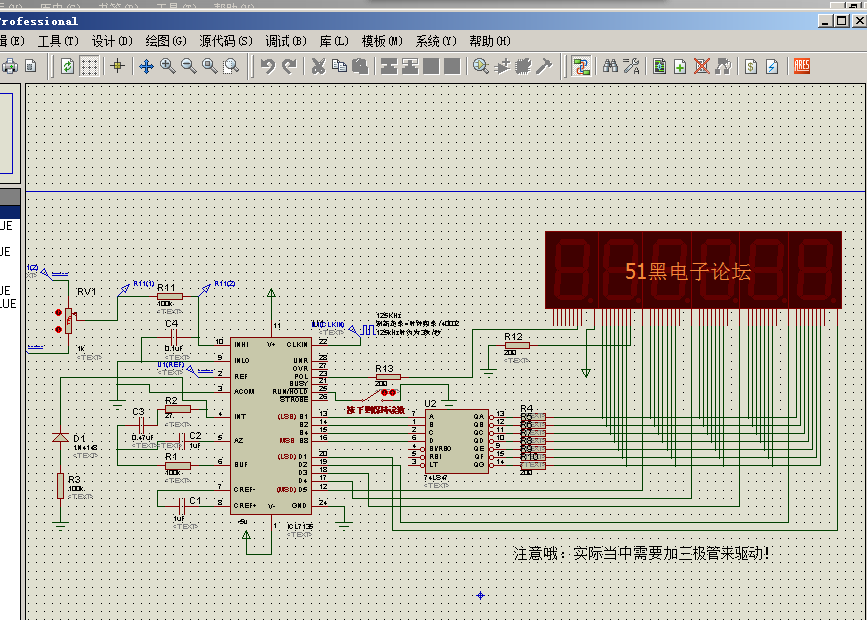The height and width of the screenshot is (620, 867).
Task: Open the 模板(M) template menu
Action: (x=382, y=41)
